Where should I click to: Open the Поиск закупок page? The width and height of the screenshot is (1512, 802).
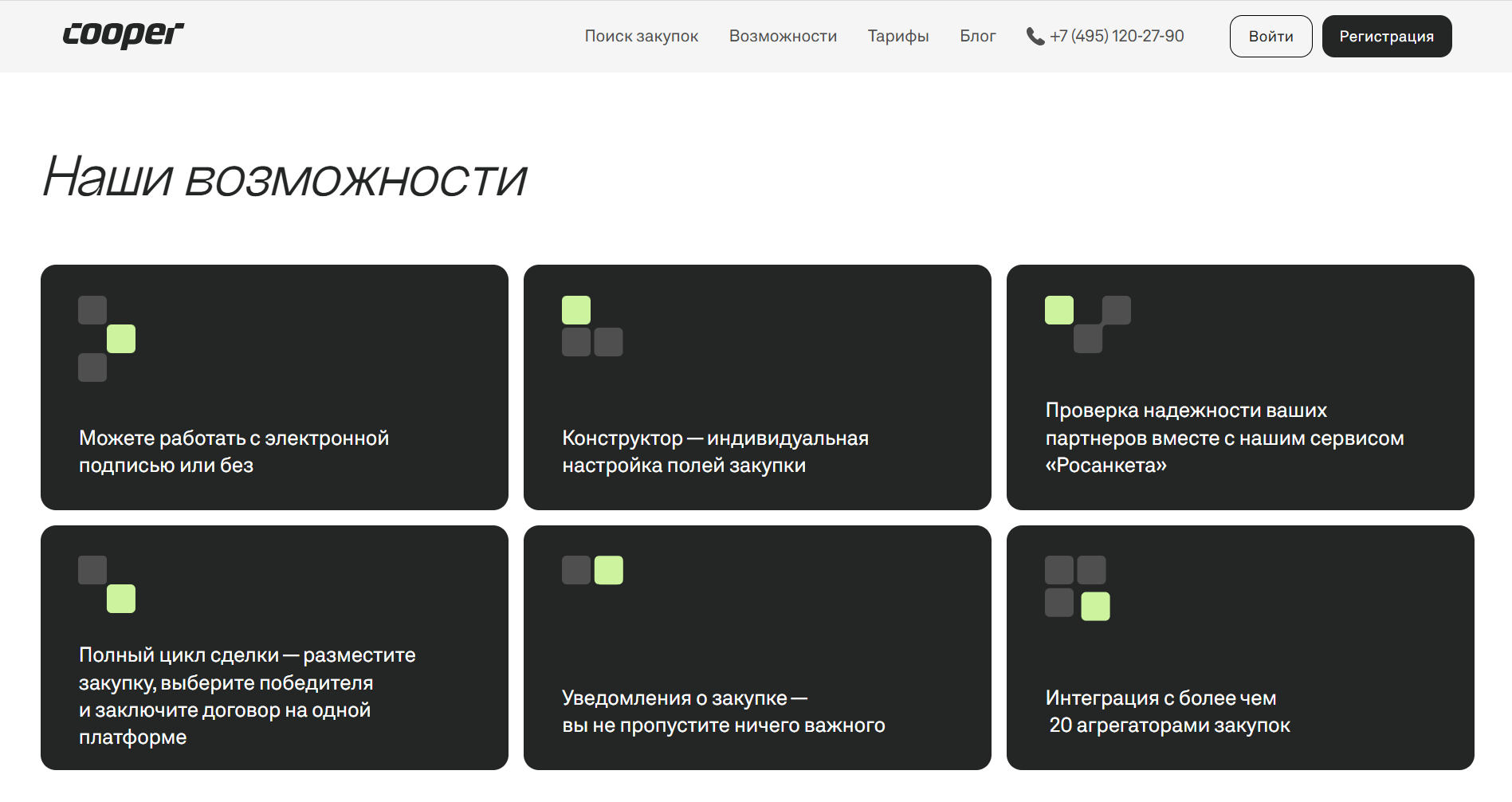coord(641,36)
